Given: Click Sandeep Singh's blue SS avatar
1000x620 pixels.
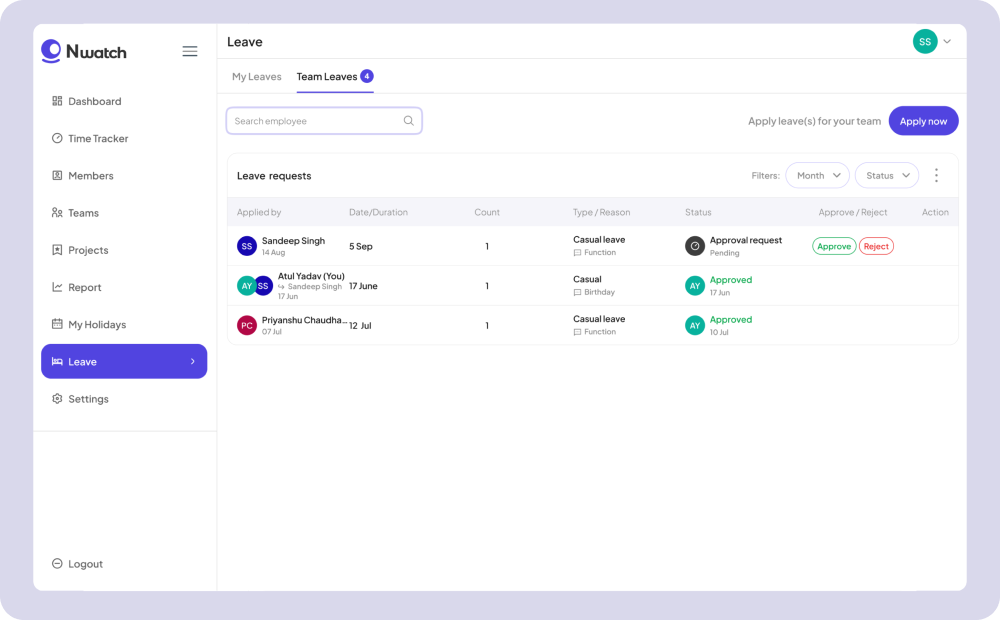Looking at the screenshot, I should pyautogui.click(x=247, y=246).
